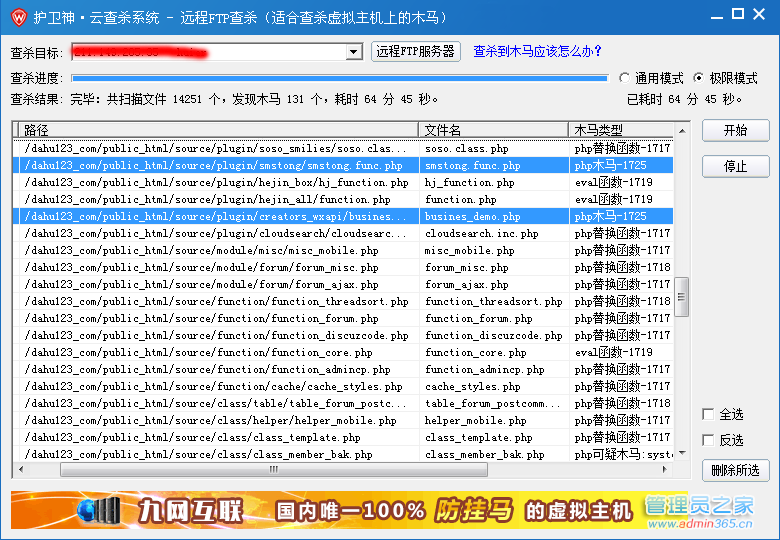Click the php可疑木马 type cell
Image resolution: width=780 pixels, height=540 pixels.
coord(623,454)
